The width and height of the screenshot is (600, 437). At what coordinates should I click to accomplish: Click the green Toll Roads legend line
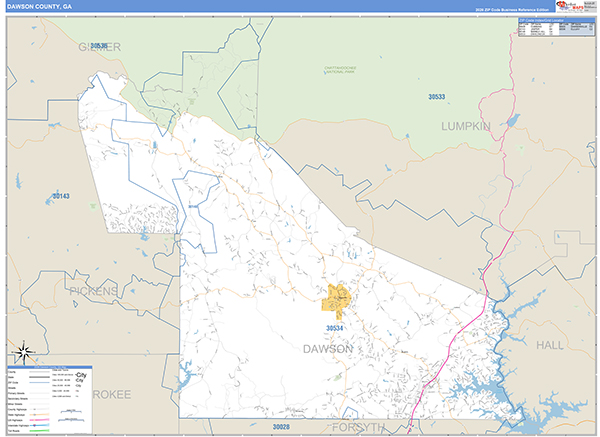[x=39, y=430]
